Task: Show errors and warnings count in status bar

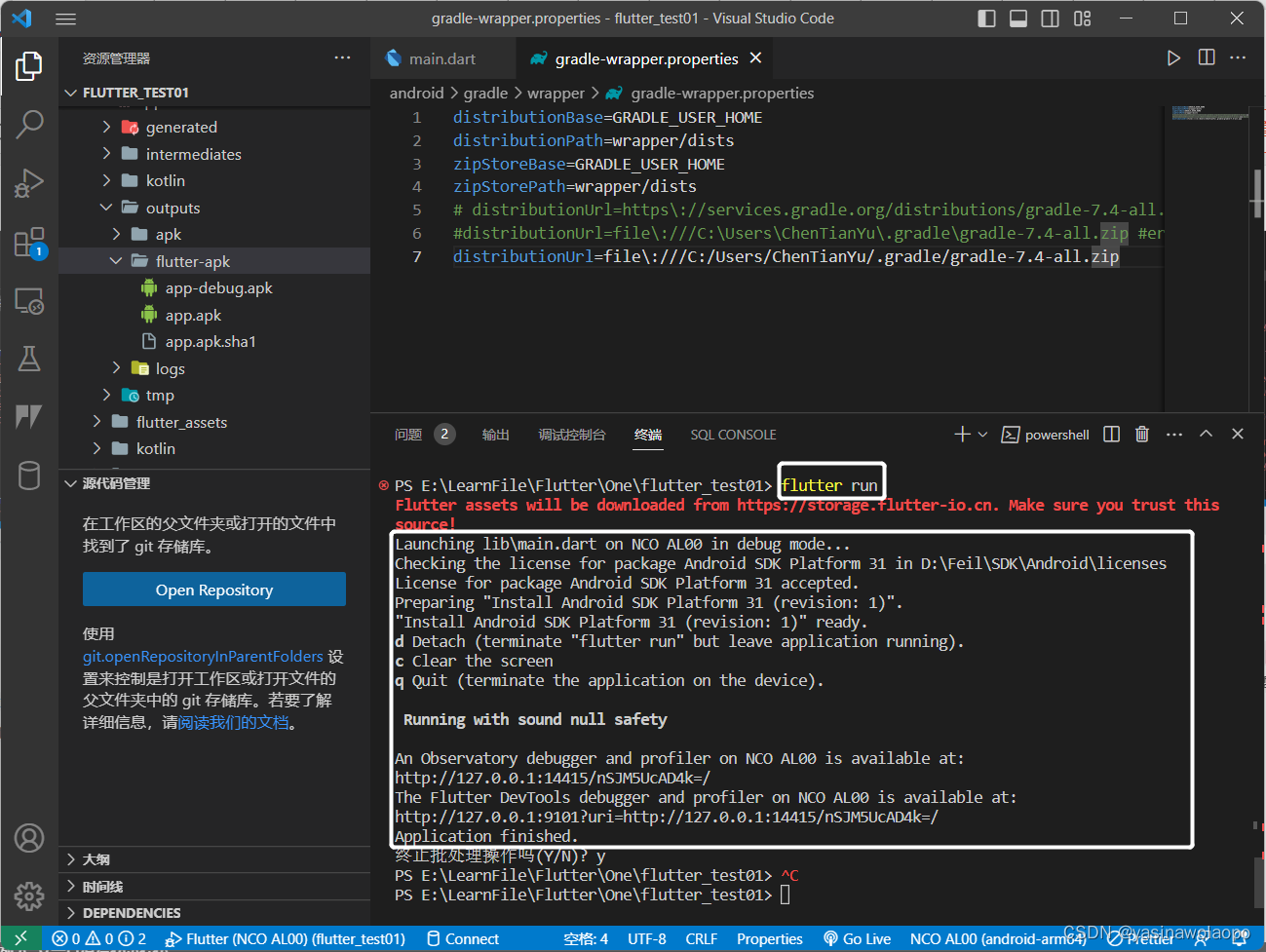Action: coord(100,938)
